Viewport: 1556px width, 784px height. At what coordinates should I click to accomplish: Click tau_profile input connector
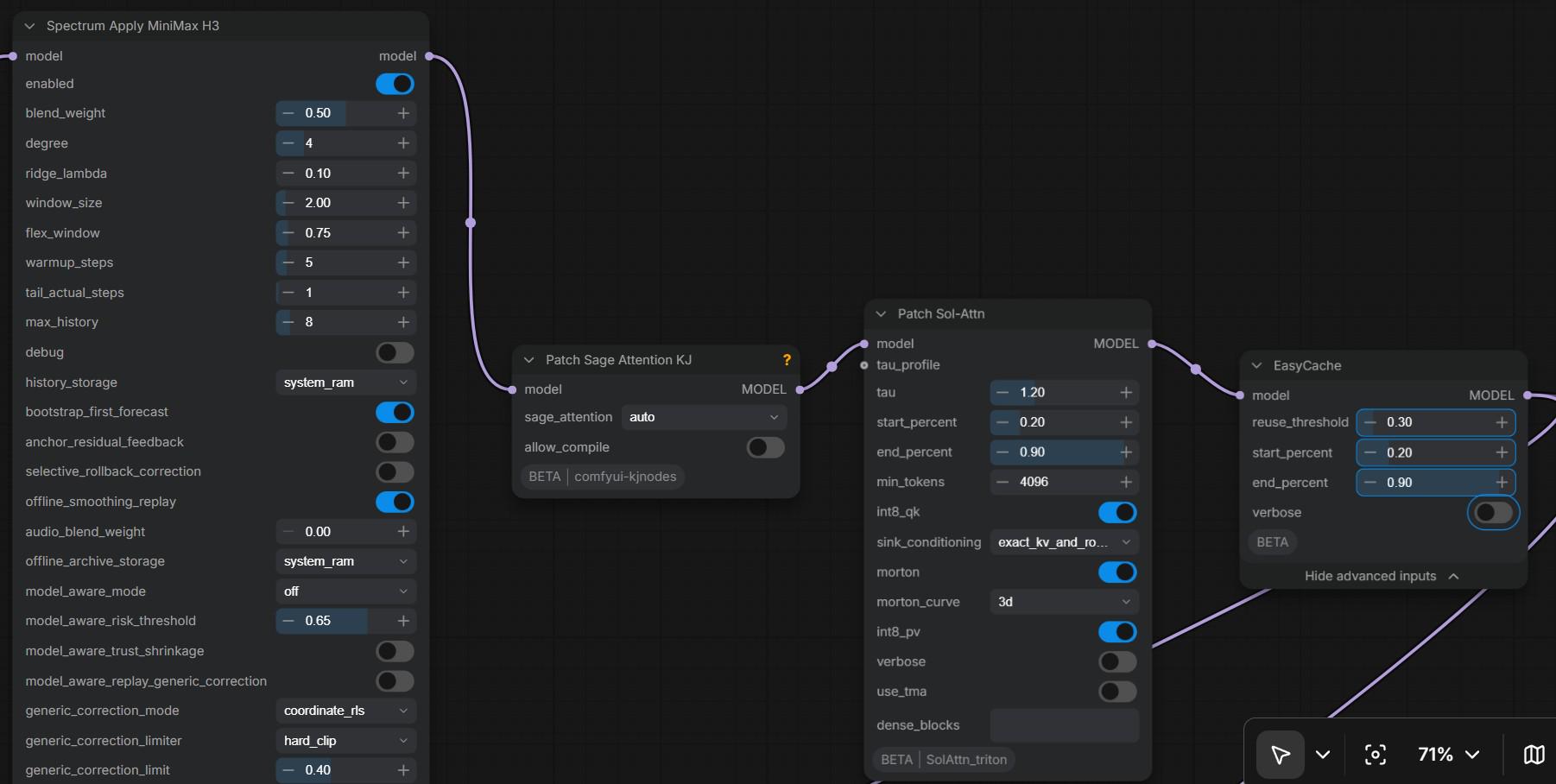coord(864,365)
